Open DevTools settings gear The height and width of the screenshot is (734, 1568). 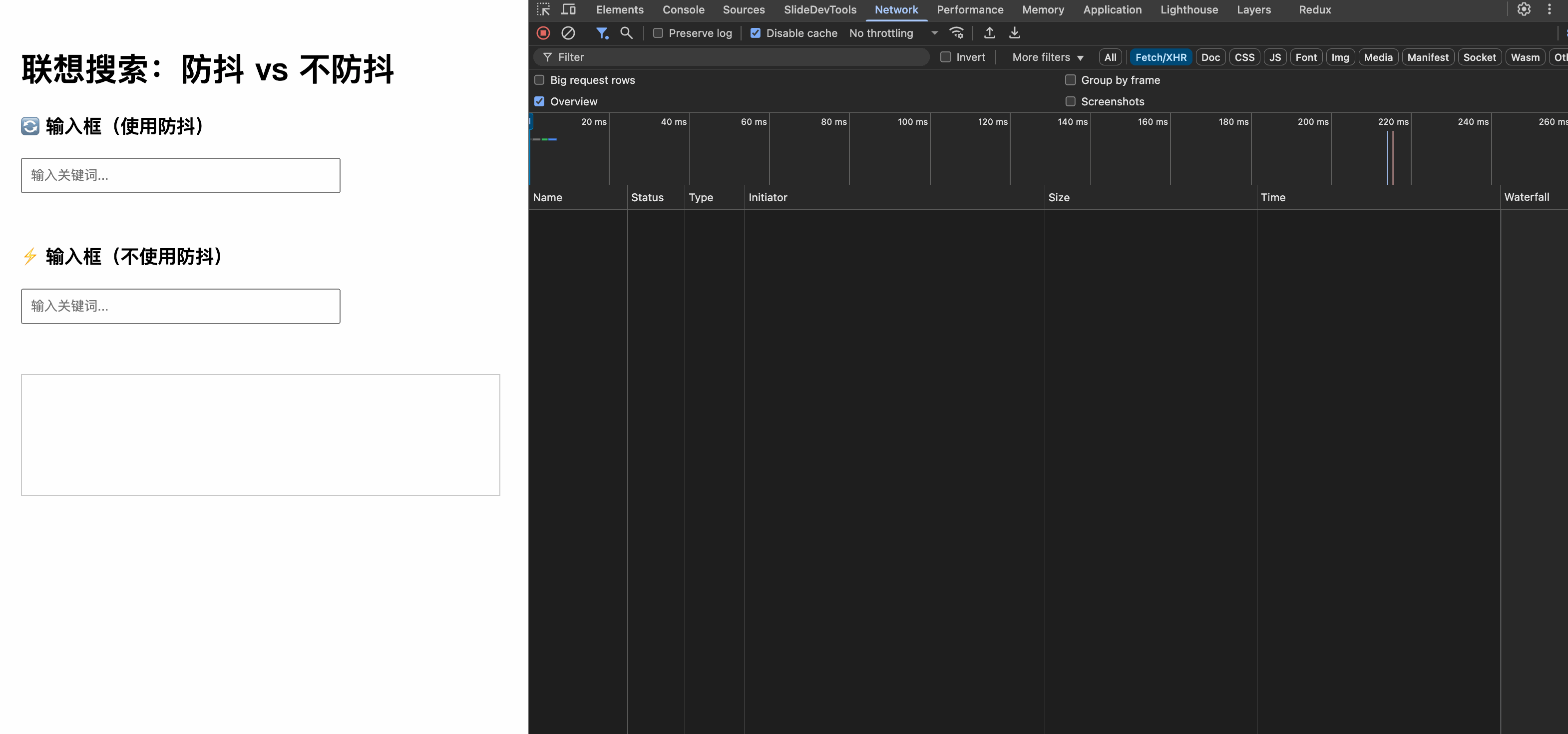coord(1524,9)
